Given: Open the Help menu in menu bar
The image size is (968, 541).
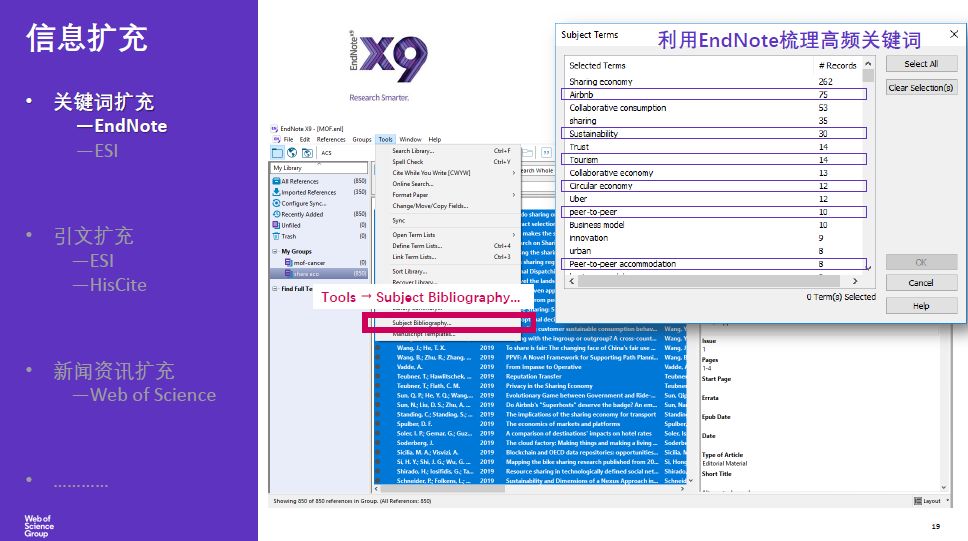Looking at the screenshot, I should [435, 140].
